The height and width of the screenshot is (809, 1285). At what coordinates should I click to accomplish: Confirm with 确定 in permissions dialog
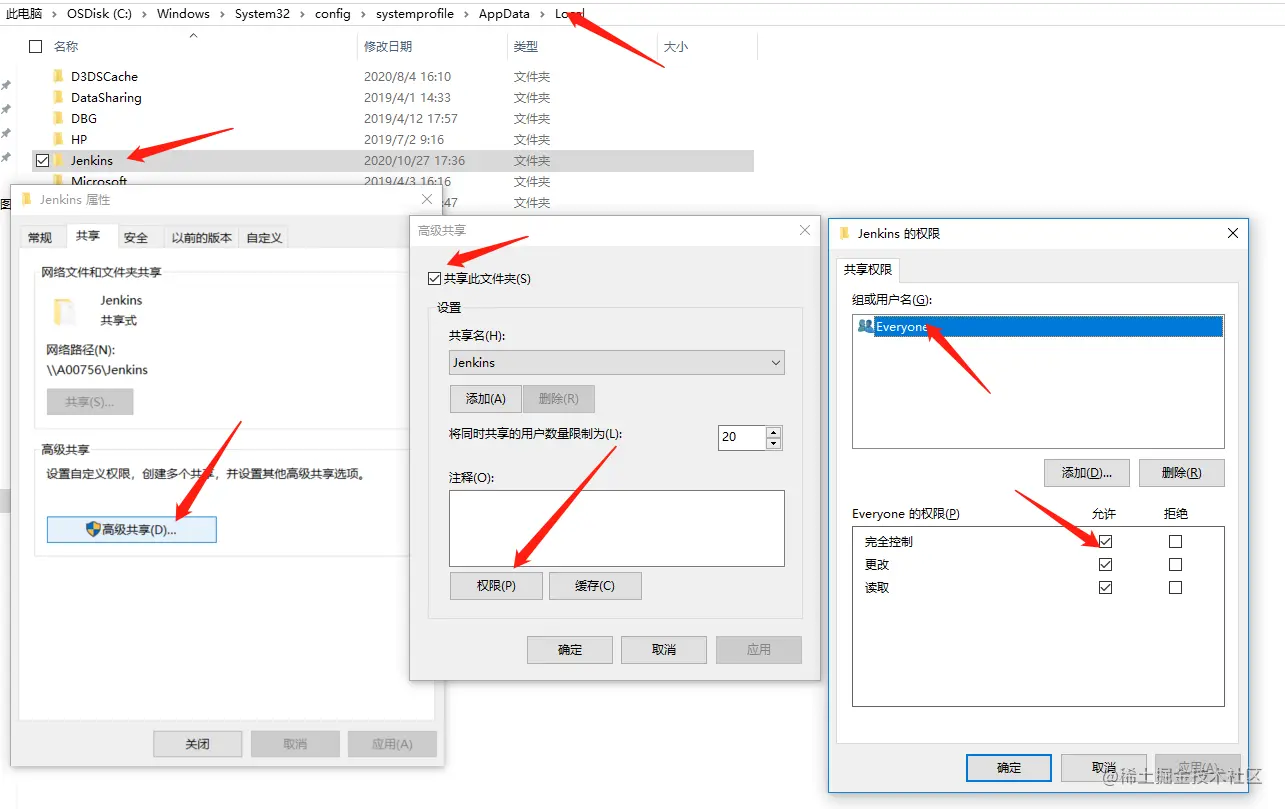click(1009, 767)
